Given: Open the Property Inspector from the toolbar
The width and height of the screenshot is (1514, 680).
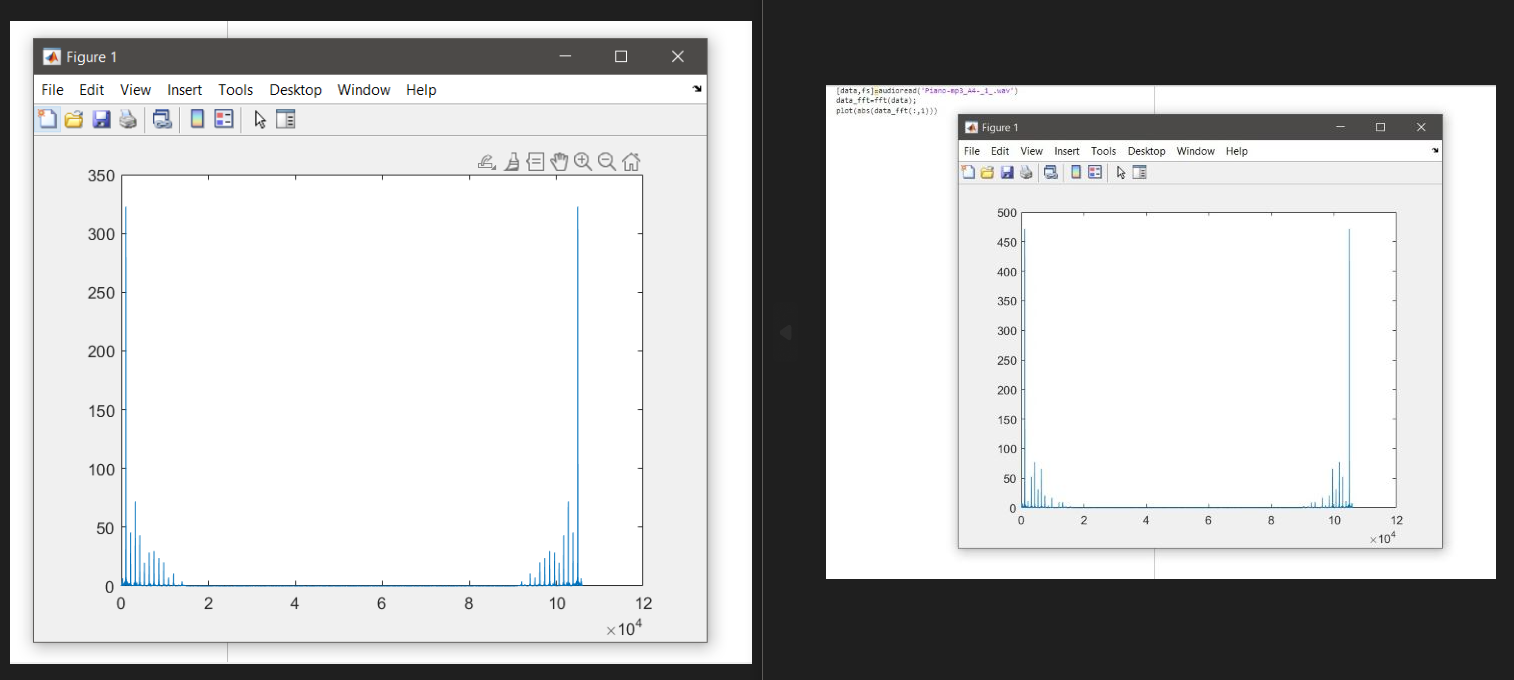Looking at the screenshot, I should coord(286,118).
